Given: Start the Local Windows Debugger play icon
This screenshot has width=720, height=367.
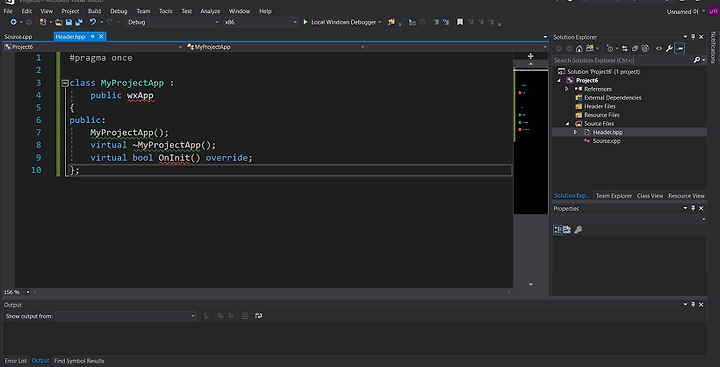Looking at the screenshot, I should [x=305, y=22].
